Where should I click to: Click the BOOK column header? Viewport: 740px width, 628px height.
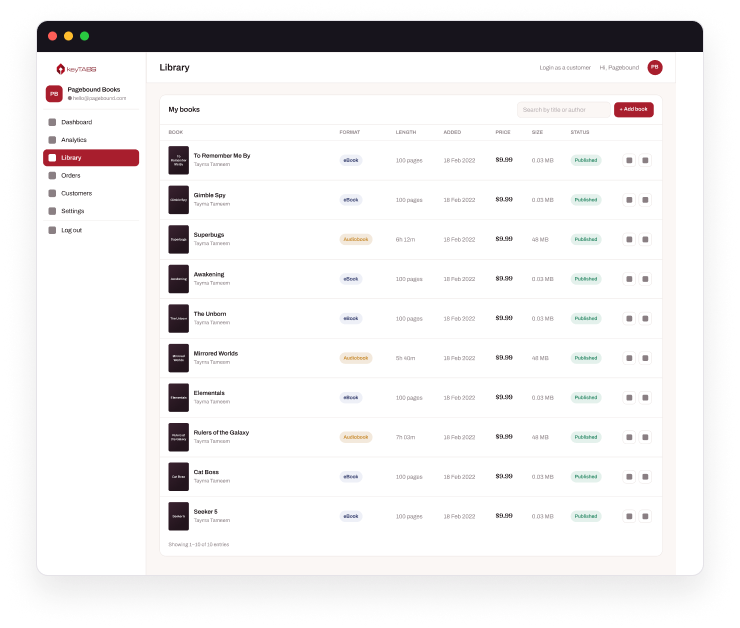[176, 133]
